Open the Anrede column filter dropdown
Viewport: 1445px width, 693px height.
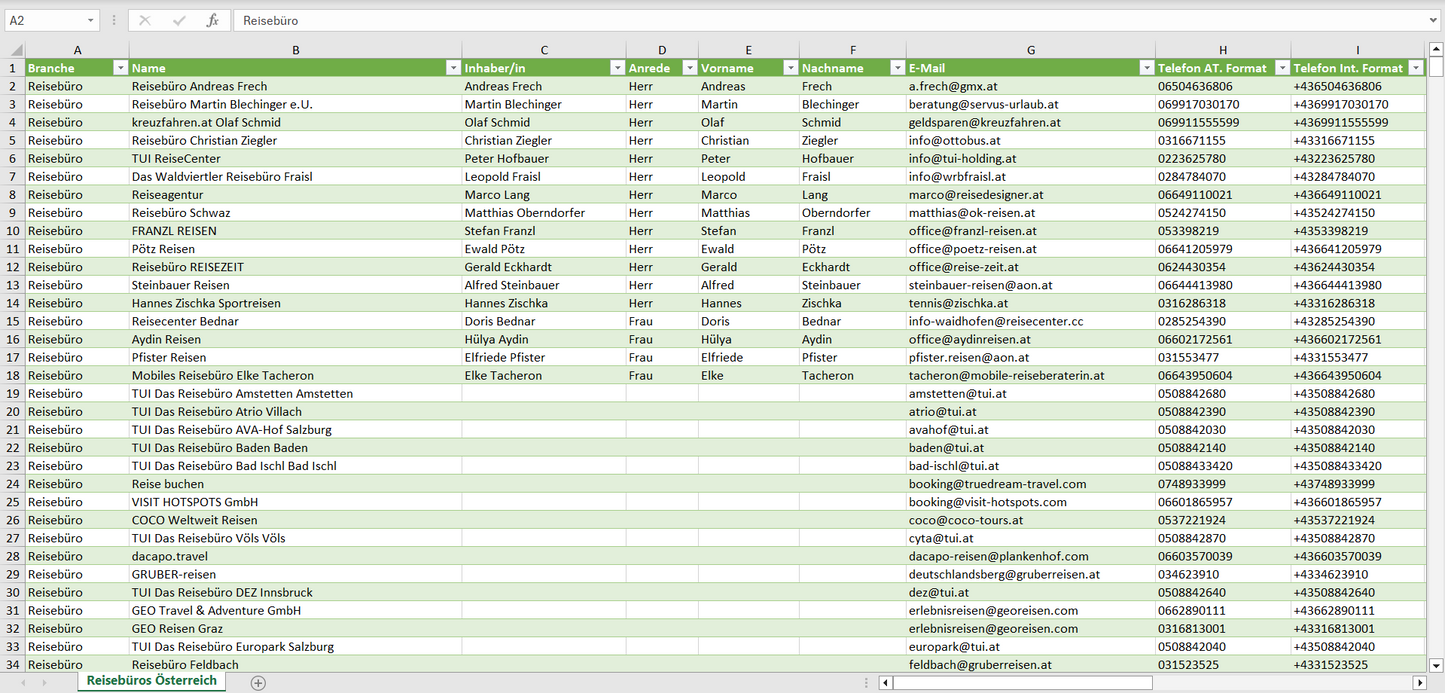pyautogui.click(x=689, y=68)
